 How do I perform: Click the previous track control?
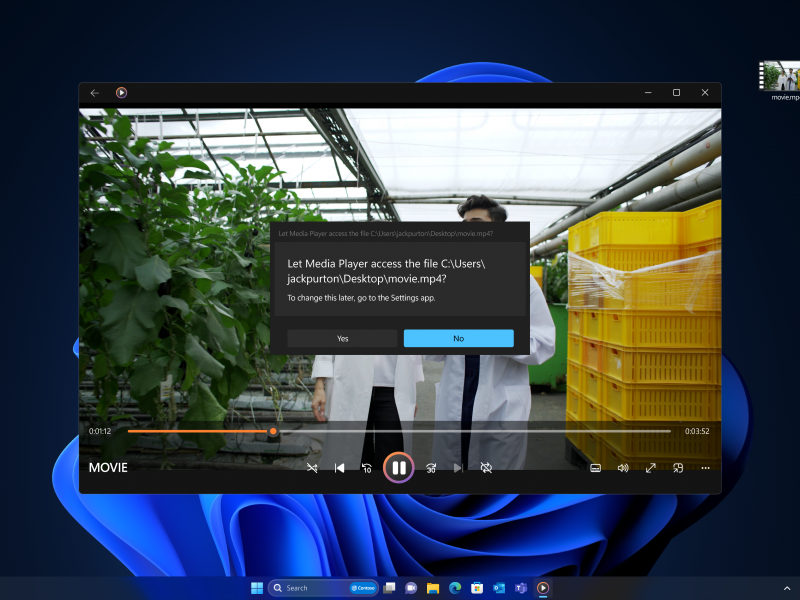339,467
